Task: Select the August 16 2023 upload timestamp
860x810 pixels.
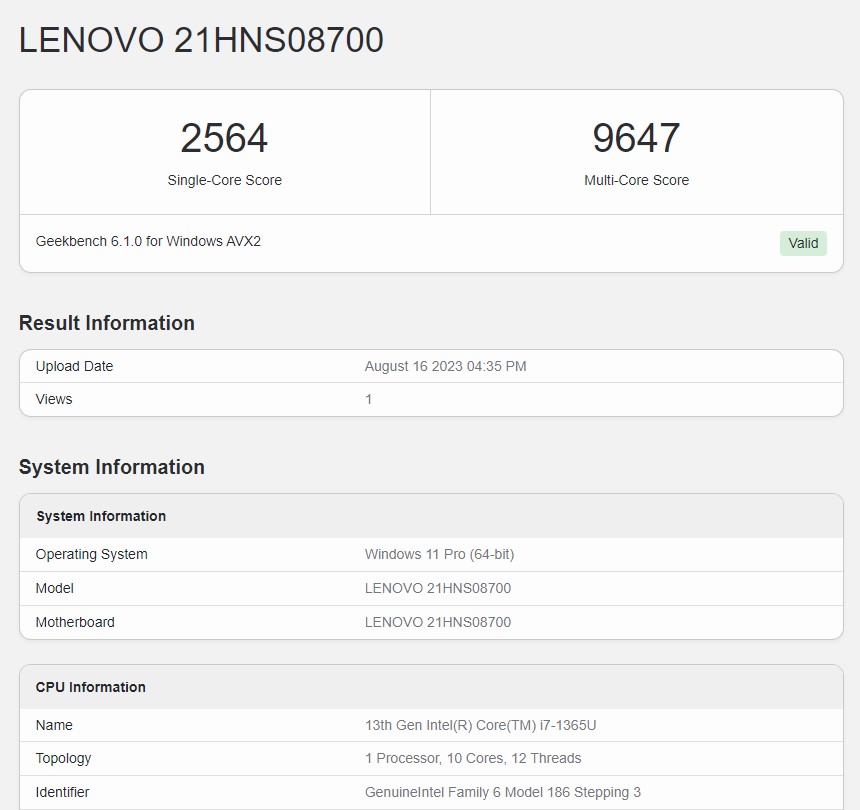Action: tap(445, 366)
